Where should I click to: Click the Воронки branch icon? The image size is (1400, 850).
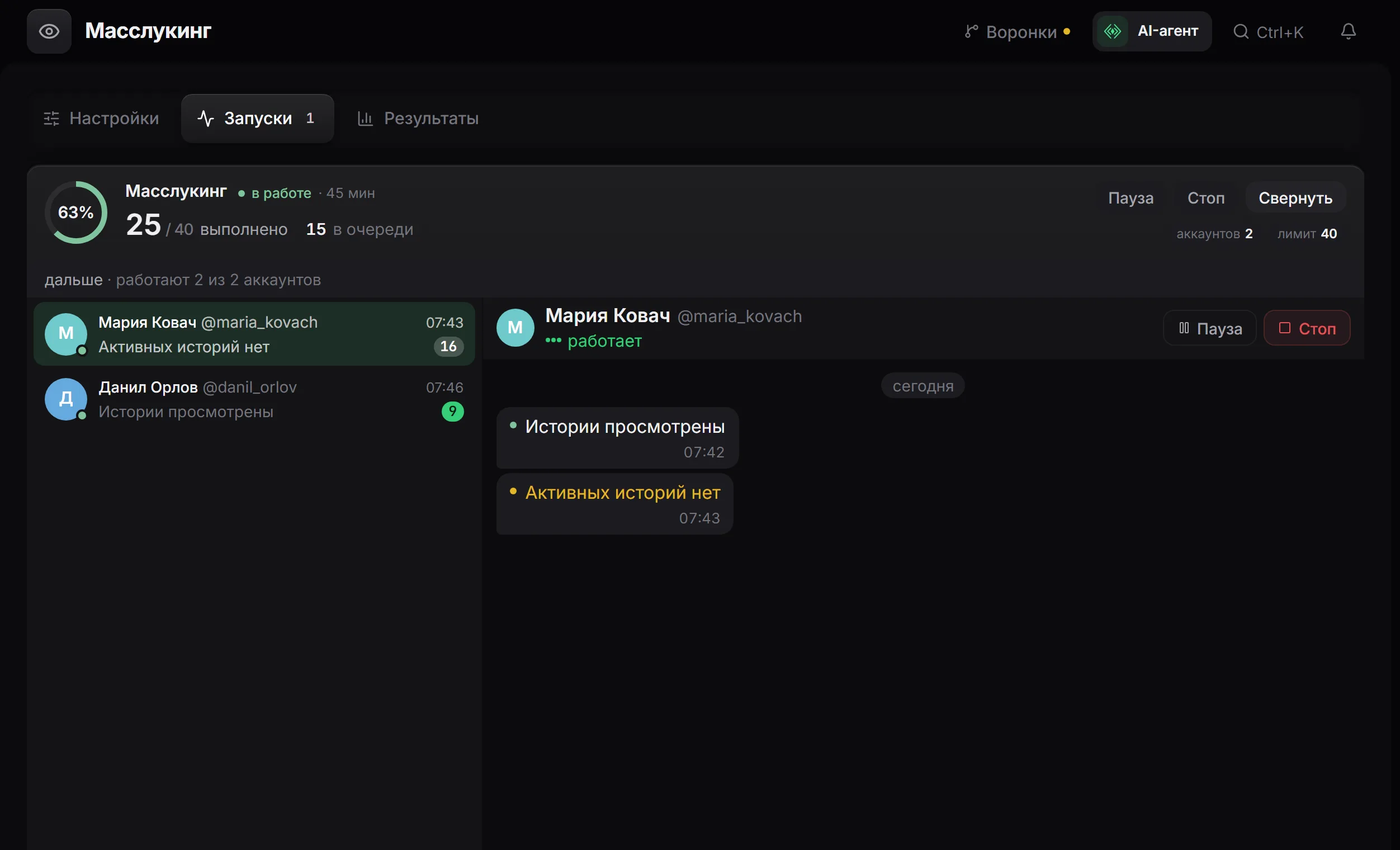coord(971,32)
